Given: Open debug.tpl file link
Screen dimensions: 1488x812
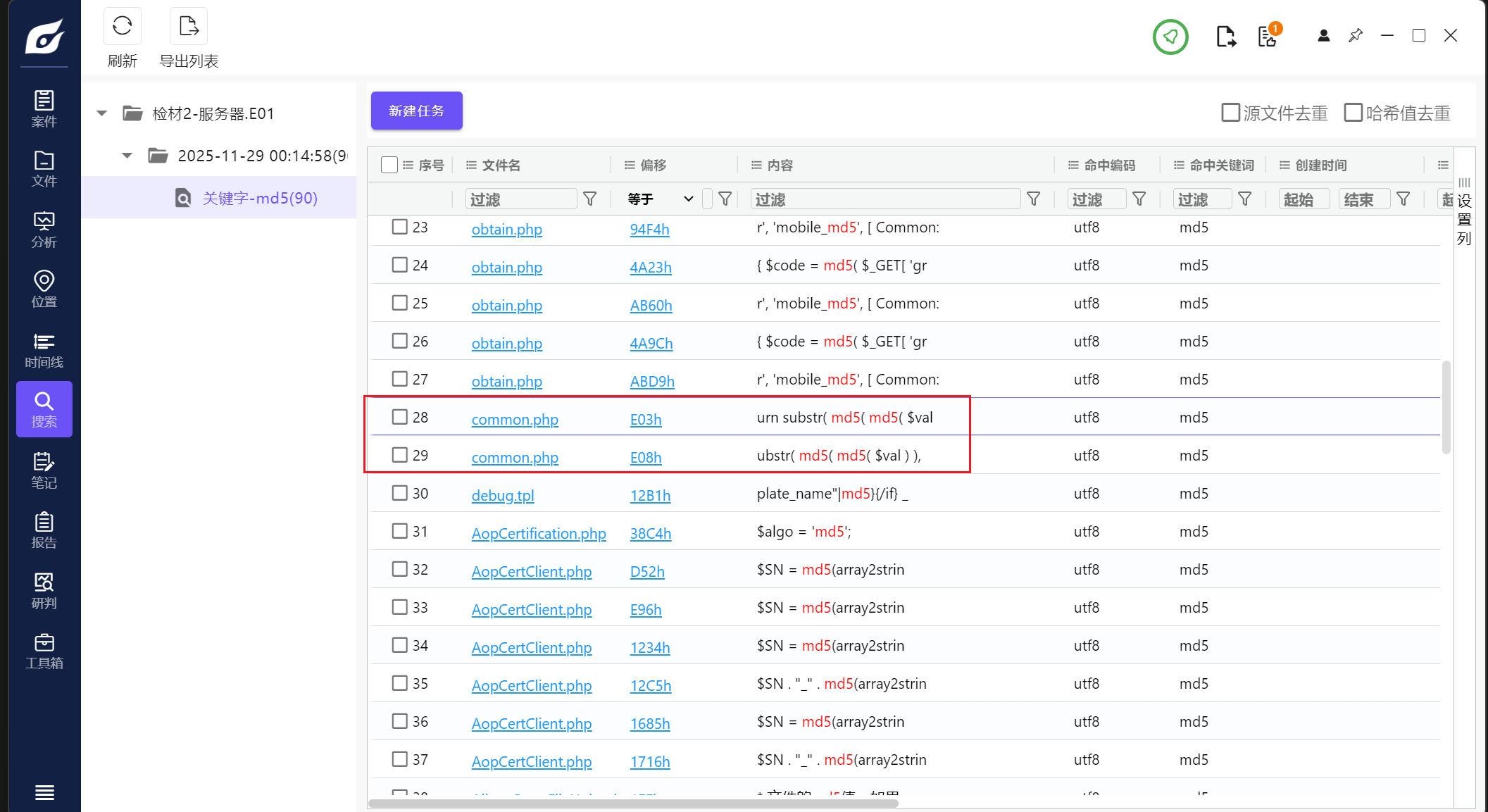Looking at the screenshot, I should (503, 496).
